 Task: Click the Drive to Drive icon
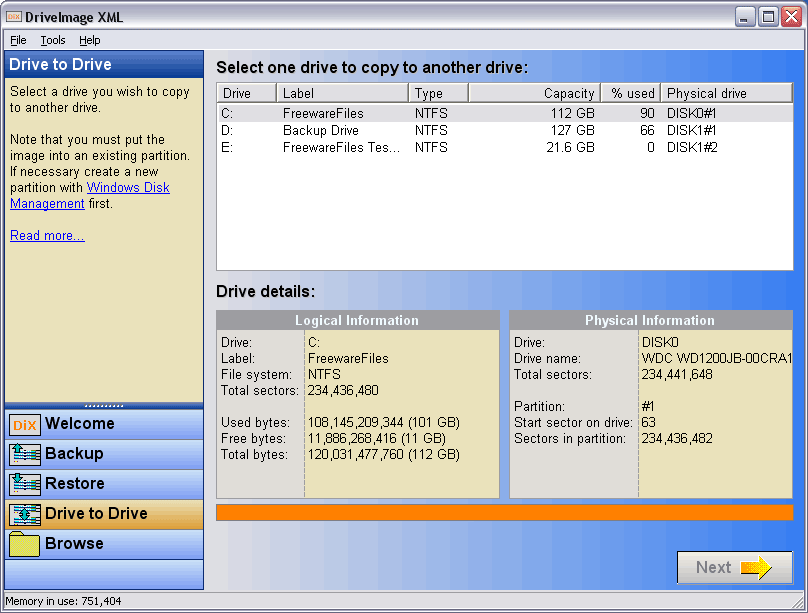[25, 514]
